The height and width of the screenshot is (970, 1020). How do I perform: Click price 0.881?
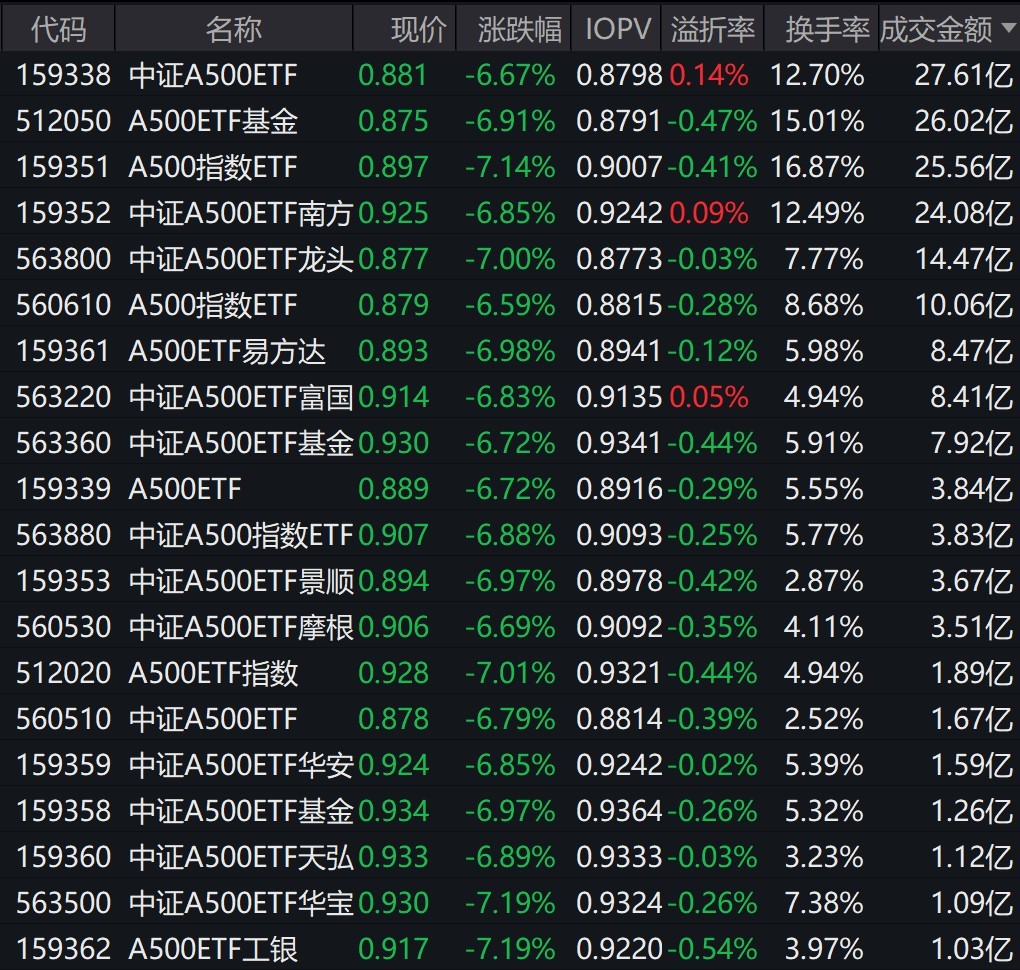[x=394, y=75]
